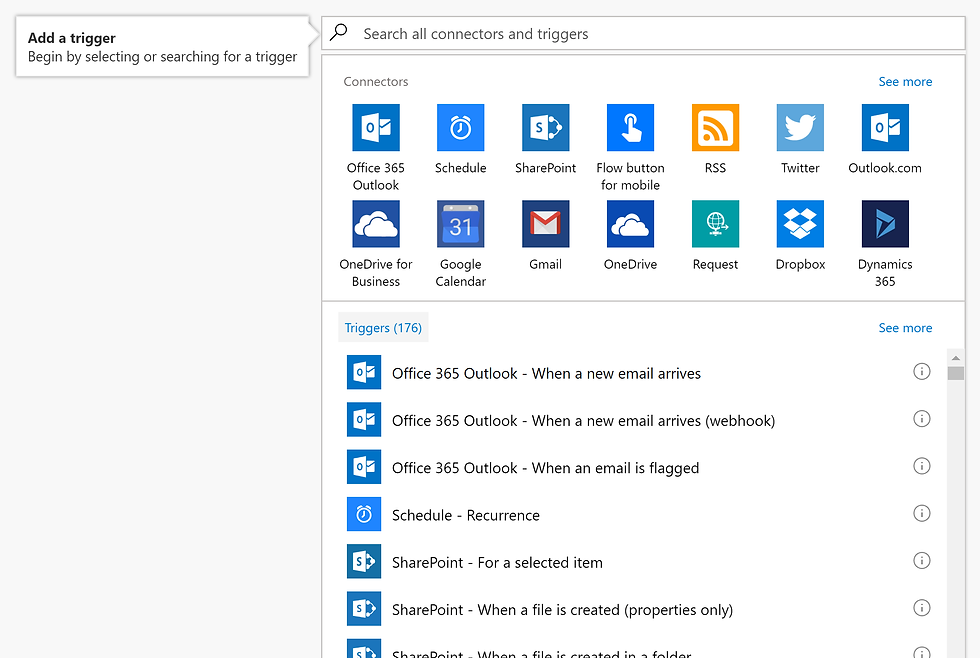
Task: Show info for SharePoint For a selected item
Action: [x=922, y=561]
